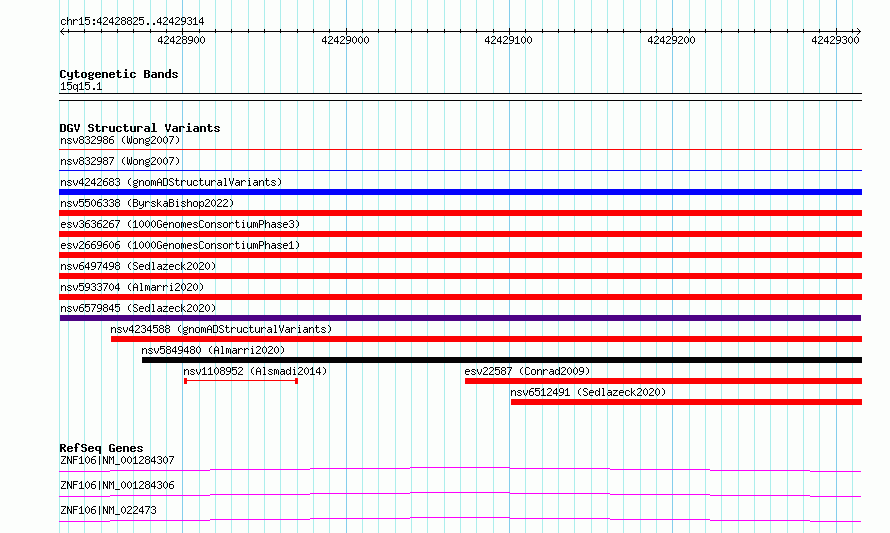
Task: Click the red nsv6497498 variant bar
Action: click(460, 276)
